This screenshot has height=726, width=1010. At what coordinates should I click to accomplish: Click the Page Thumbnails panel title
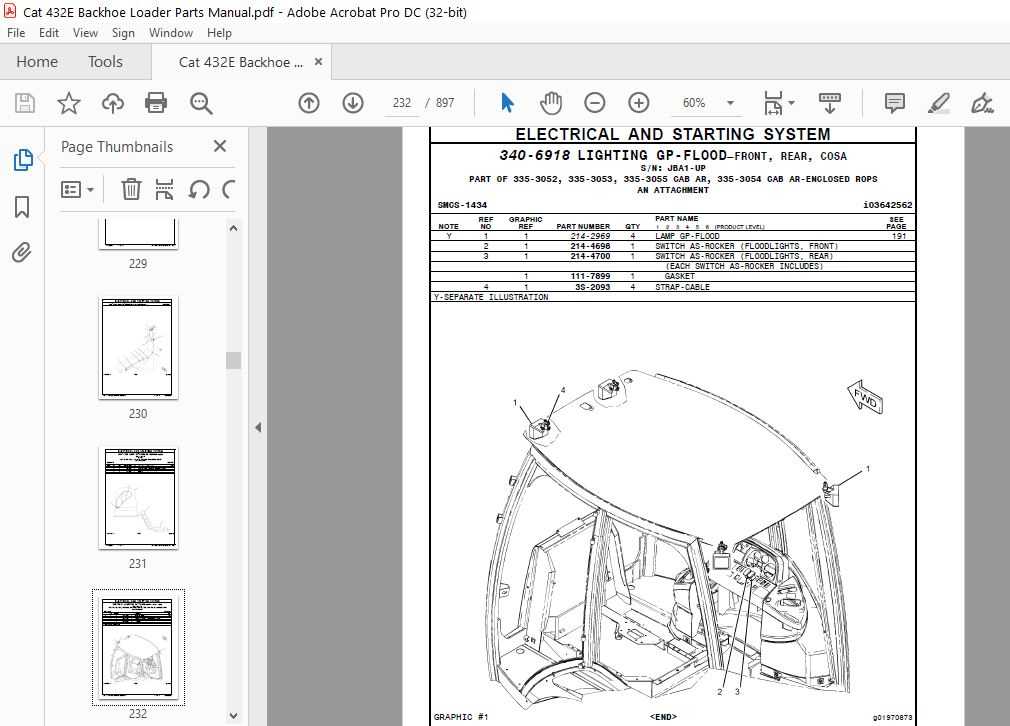[x=117, y=147]
